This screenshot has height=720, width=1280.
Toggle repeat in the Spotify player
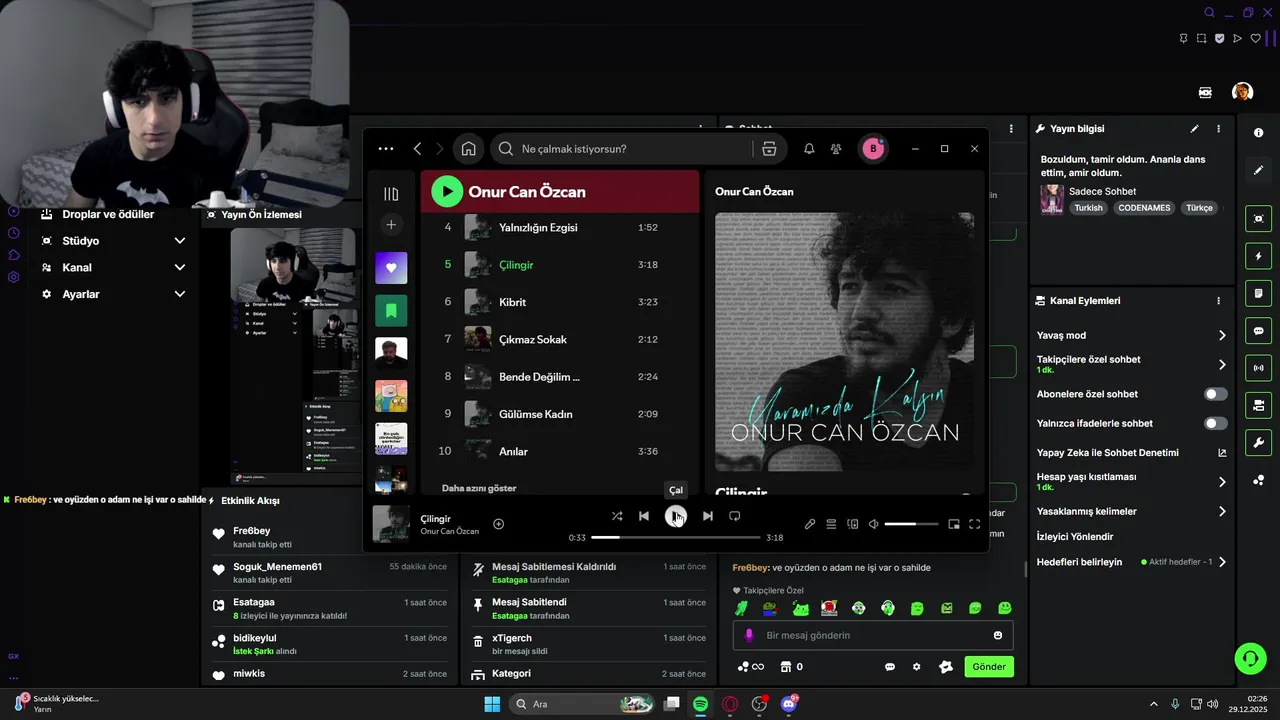coord(735,516)
